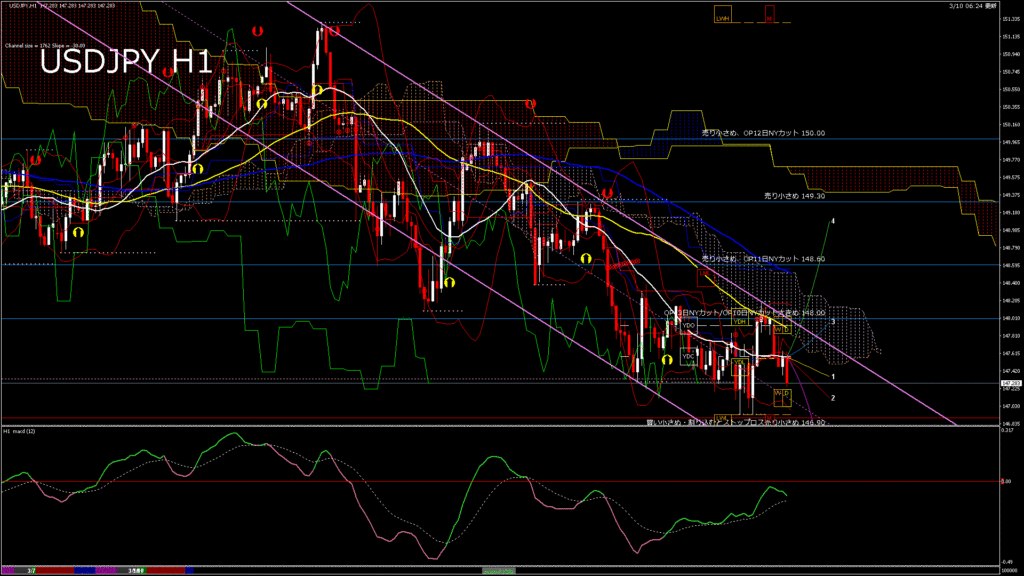1024x576 pixels.
Task: Click the red arrow marker at chart peak
Action: (334, 30)
